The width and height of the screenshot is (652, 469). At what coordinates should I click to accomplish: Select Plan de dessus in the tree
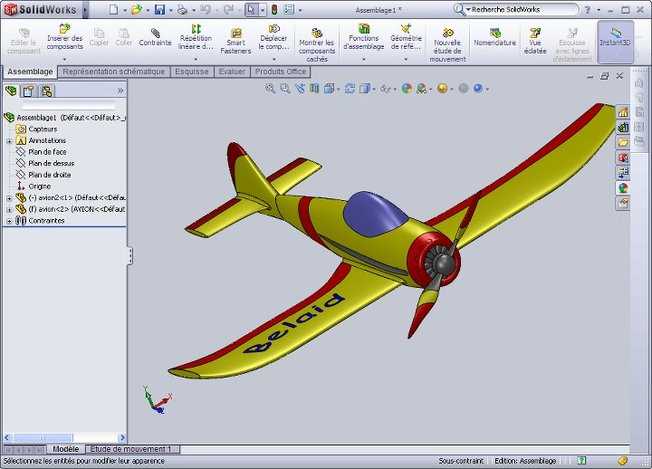click(x=45, y=163)
